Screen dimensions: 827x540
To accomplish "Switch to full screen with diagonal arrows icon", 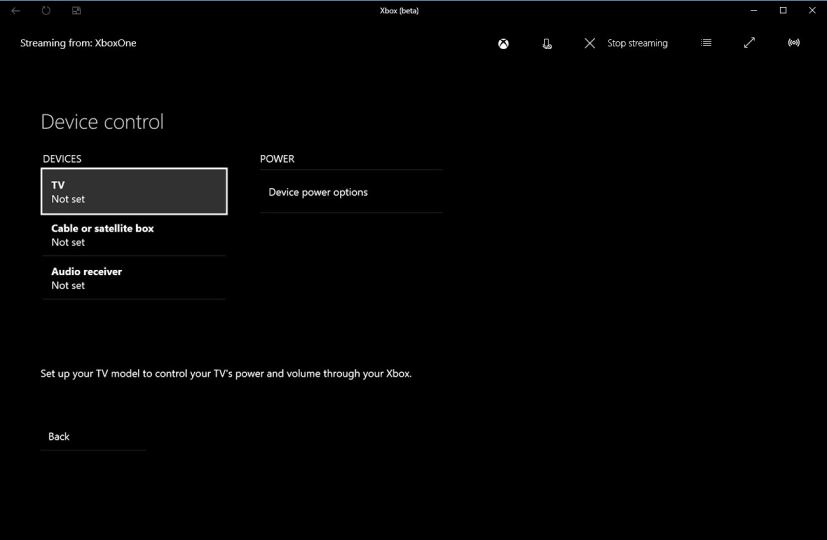I will pos(749,43).
